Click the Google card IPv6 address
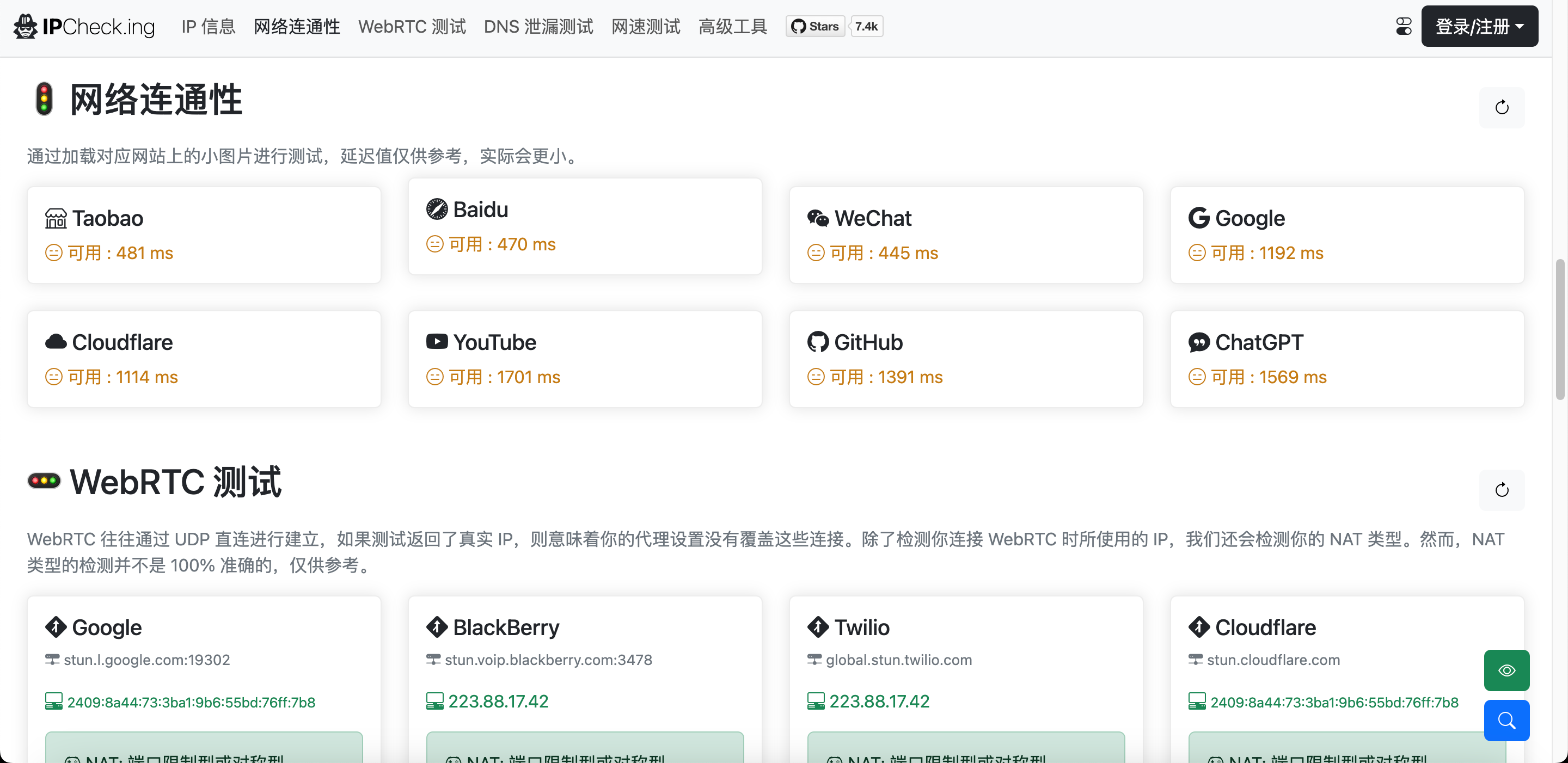The height and width of the screenshot is (763, 1568). pyautogui.click(x=191, y=702)
